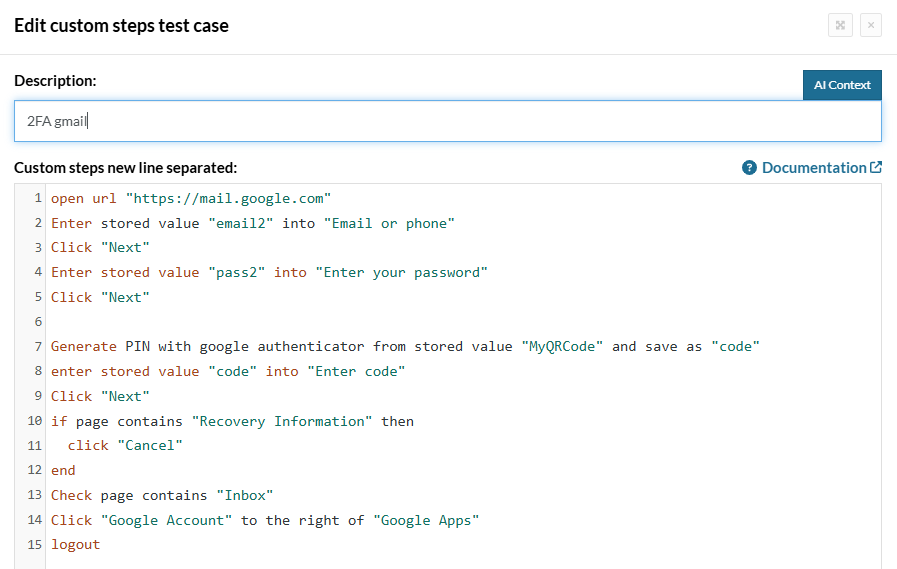Click the "Generate PIN with google authenticator" line
Viewport: 897px width, 569px height.
pyautogui.click(x=405, y=347)
